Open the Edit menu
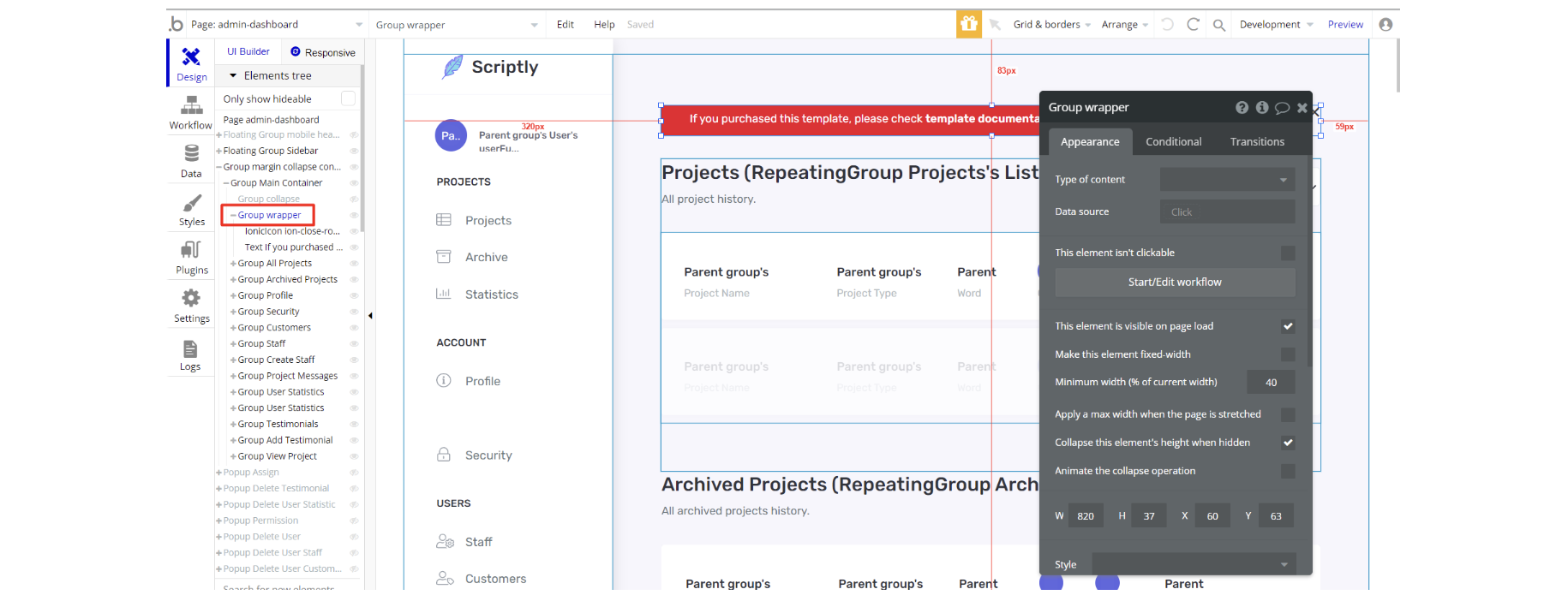 (565, 25)
